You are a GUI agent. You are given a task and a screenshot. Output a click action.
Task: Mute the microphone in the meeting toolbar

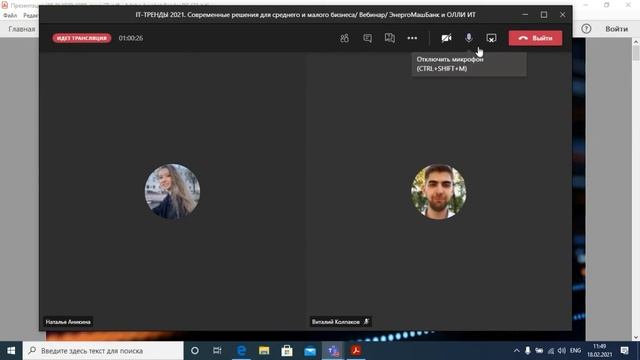coord(469,38)
